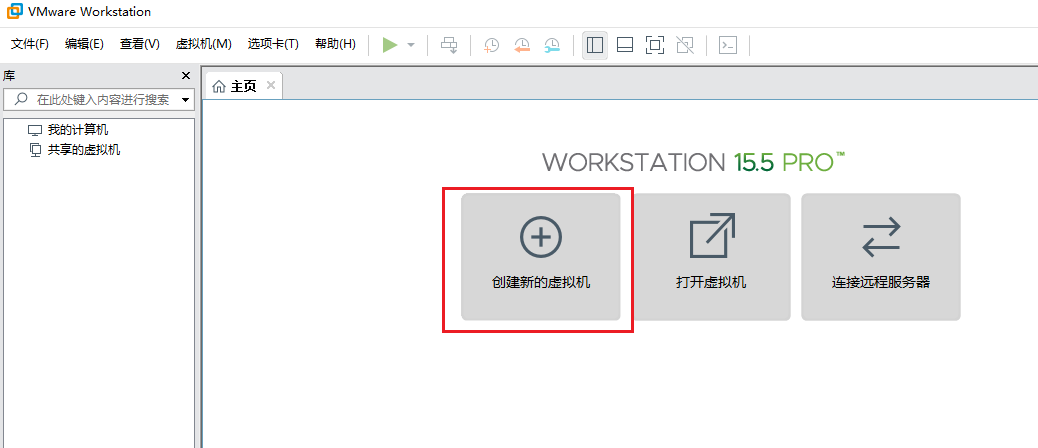Click 打开虚拟机 button
1038x448 pixels.
(x=711, y=257)
